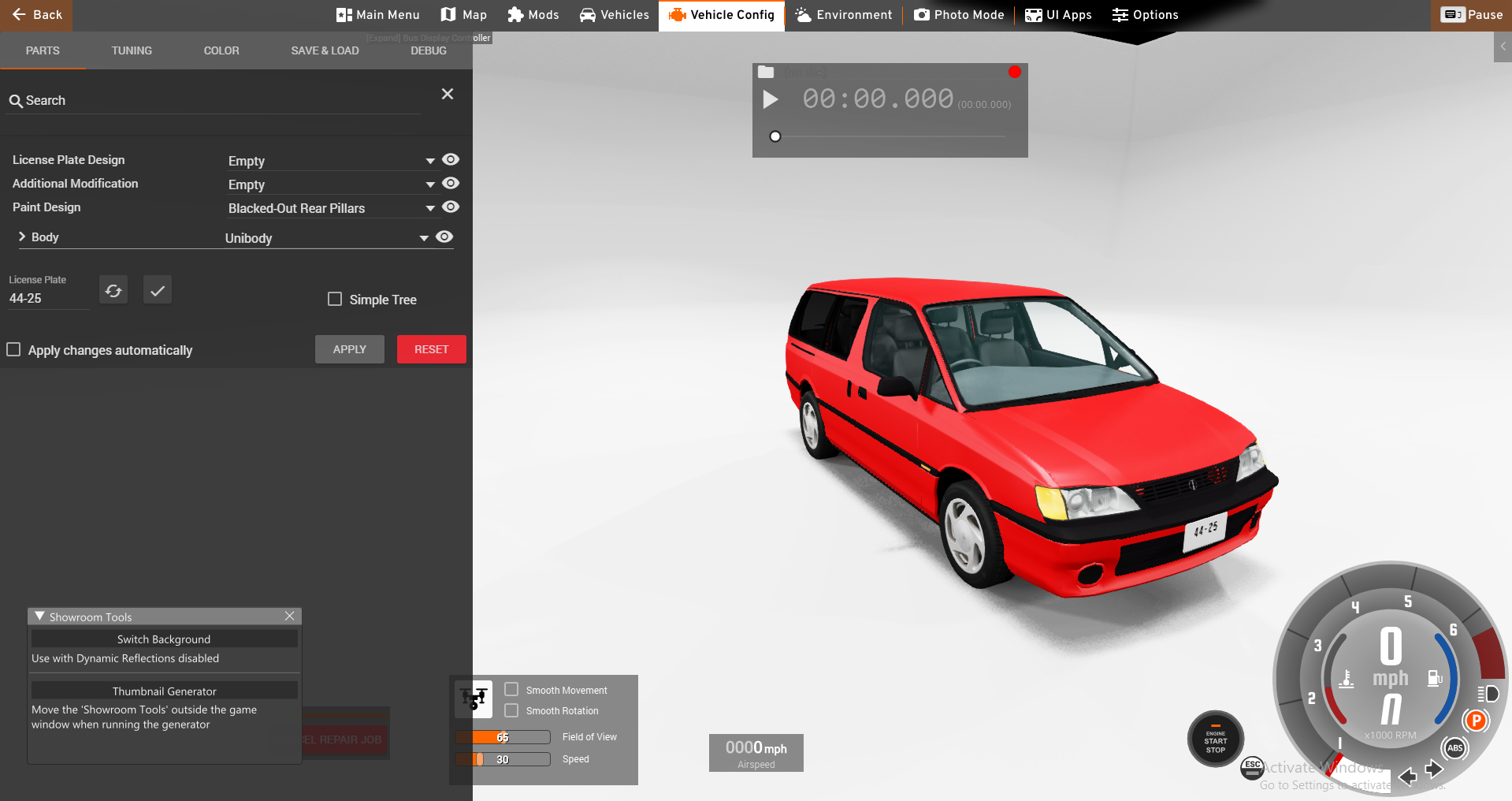Toggle the ESC stability control icon

tap(1252, 767)
